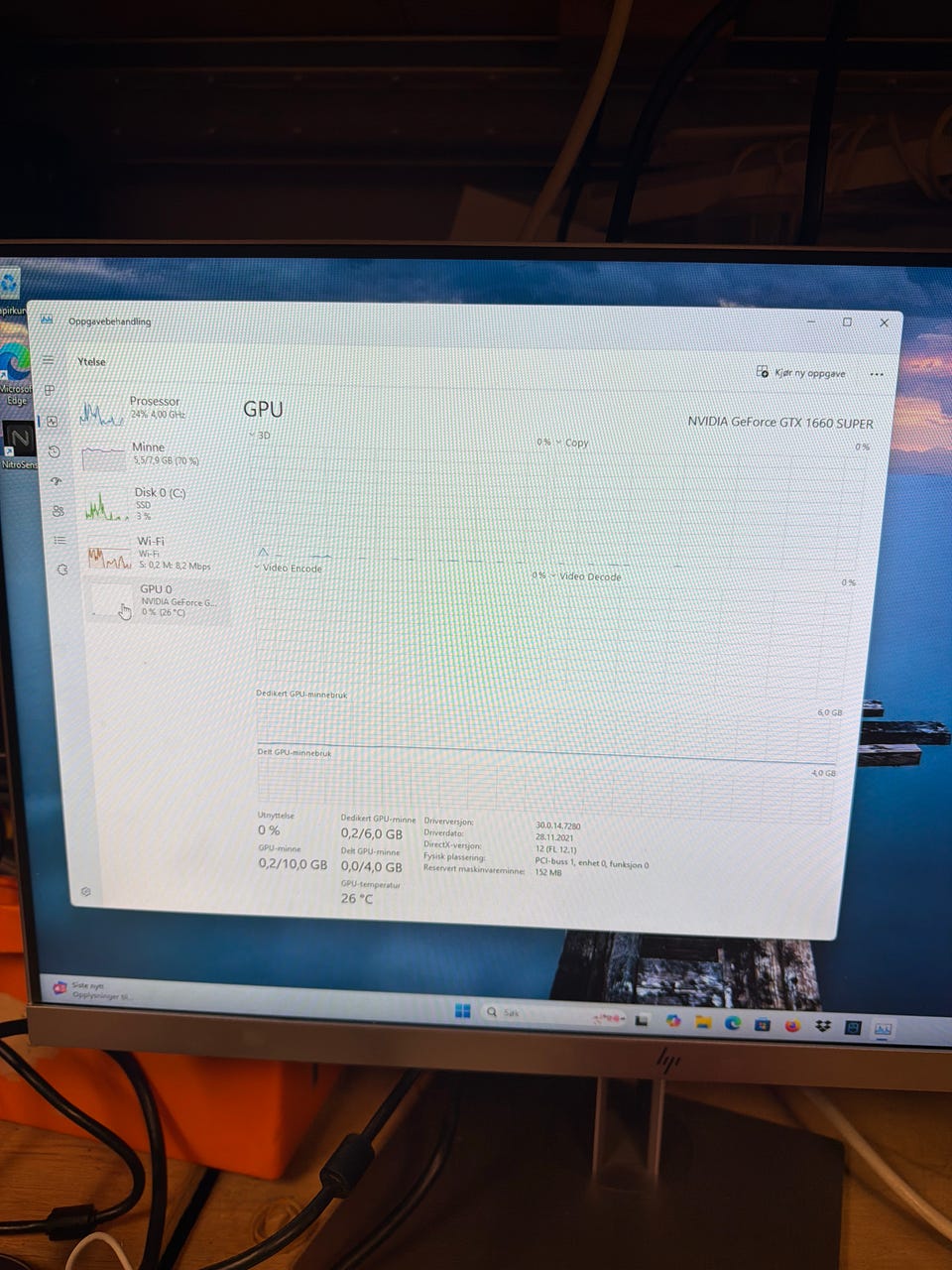The image size is (952, 1270).
Task: Open the 3D graph engine dropdown
Action: point(258,435)
